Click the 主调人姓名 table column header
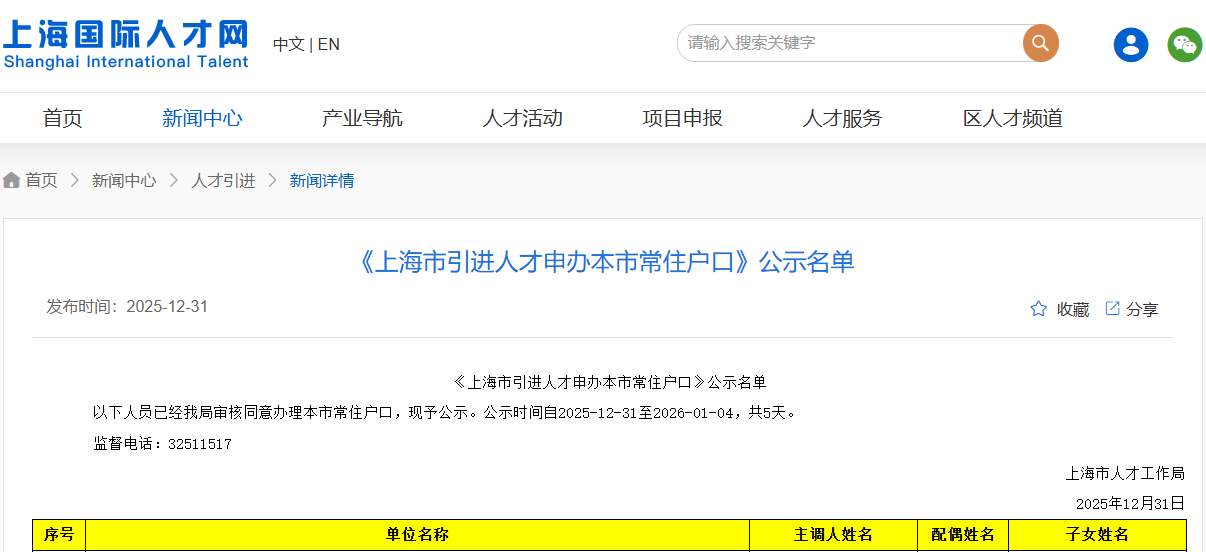 [x=833, y=535]
